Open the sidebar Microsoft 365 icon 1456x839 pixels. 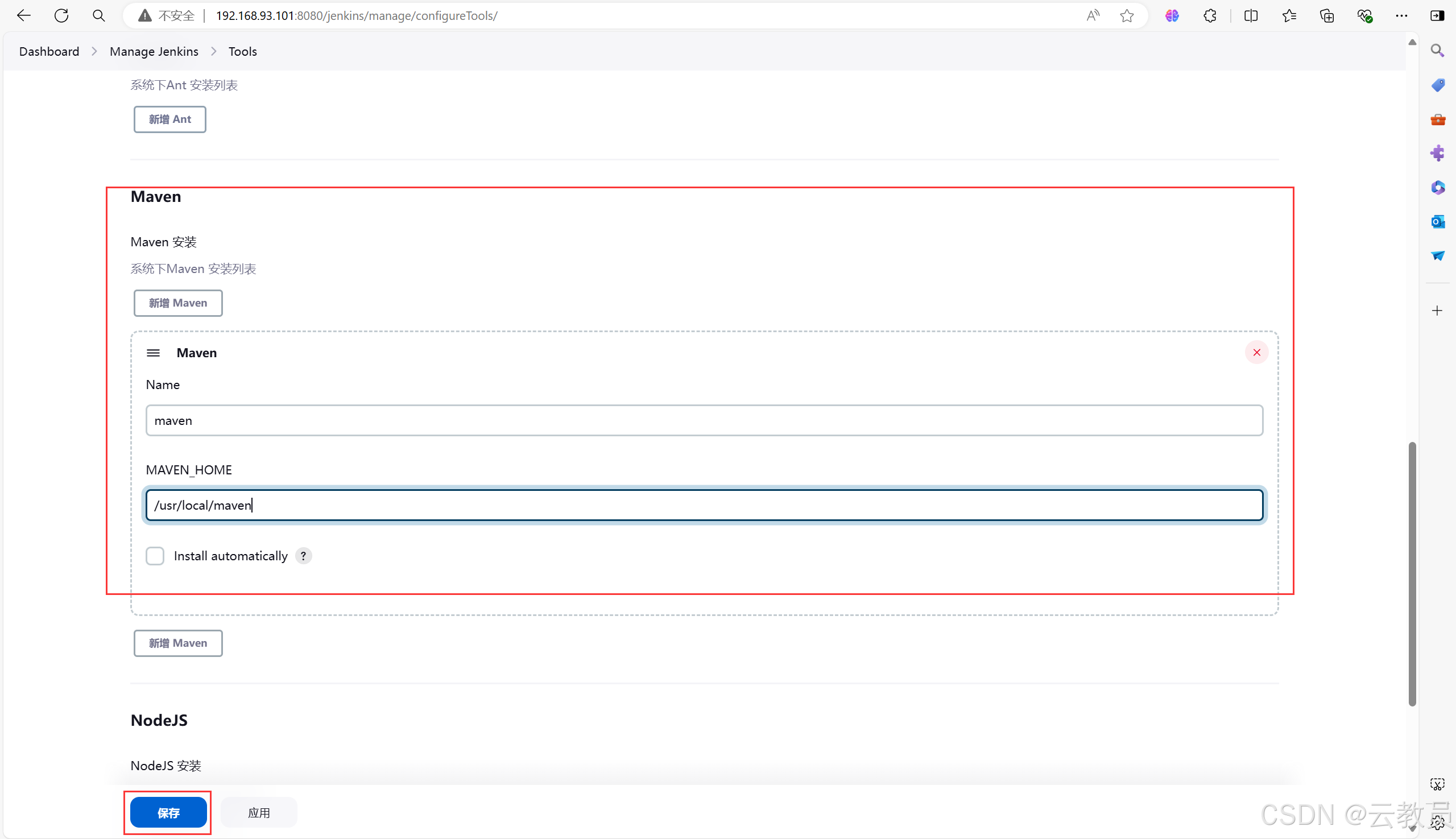[1438, 187]
